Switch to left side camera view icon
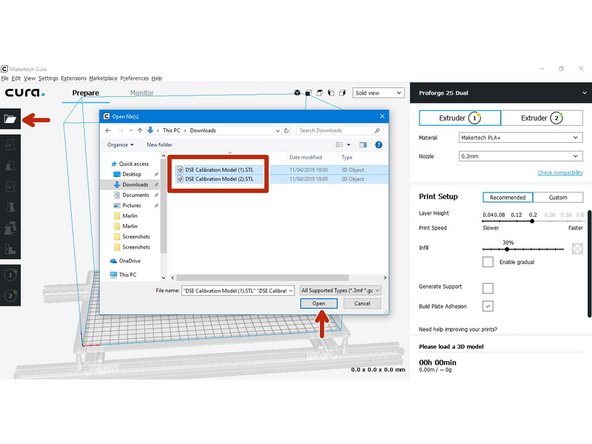This screenshot has width=592, height=444. [331, 93]
